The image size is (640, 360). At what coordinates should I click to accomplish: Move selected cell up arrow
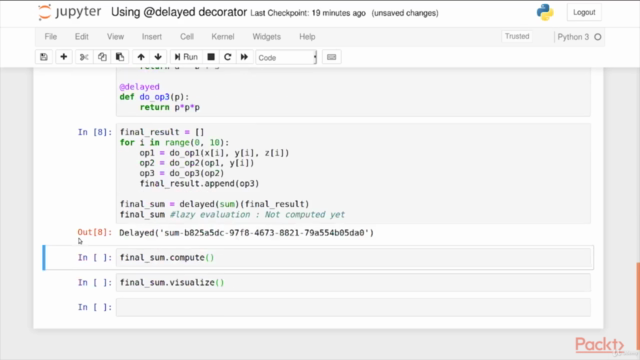click(141, 57)
